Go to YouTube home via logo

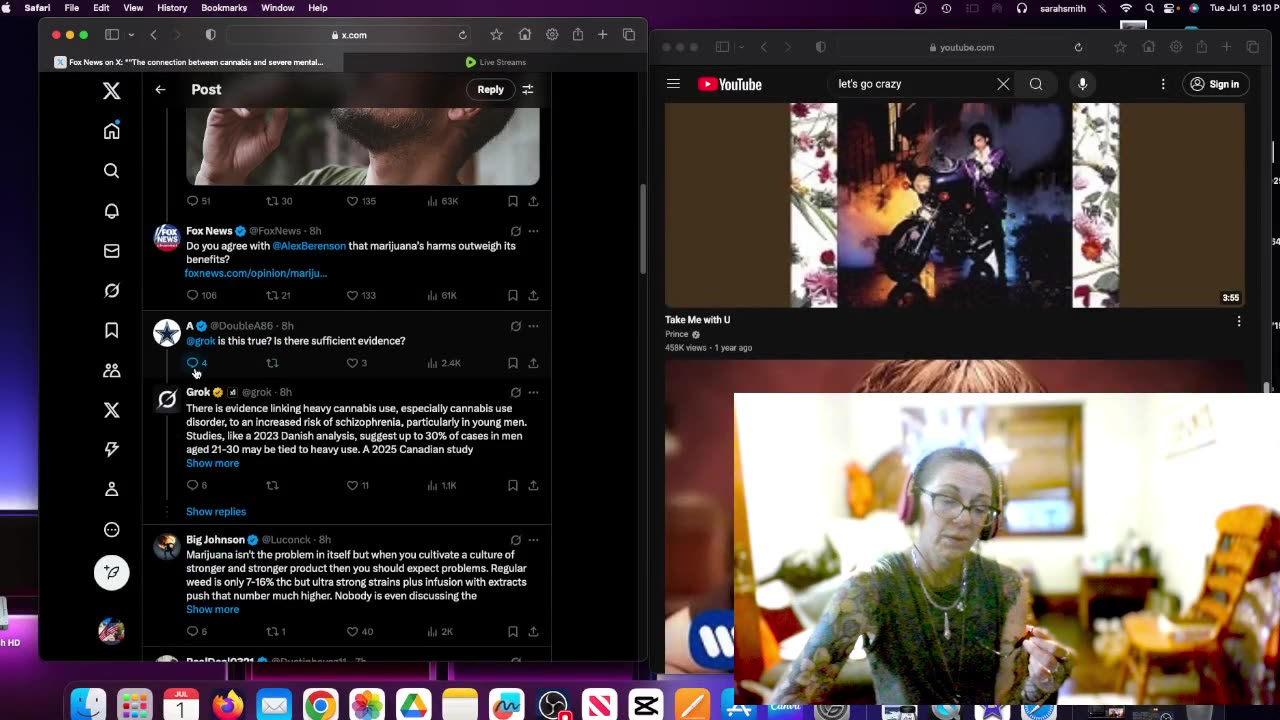730,84
